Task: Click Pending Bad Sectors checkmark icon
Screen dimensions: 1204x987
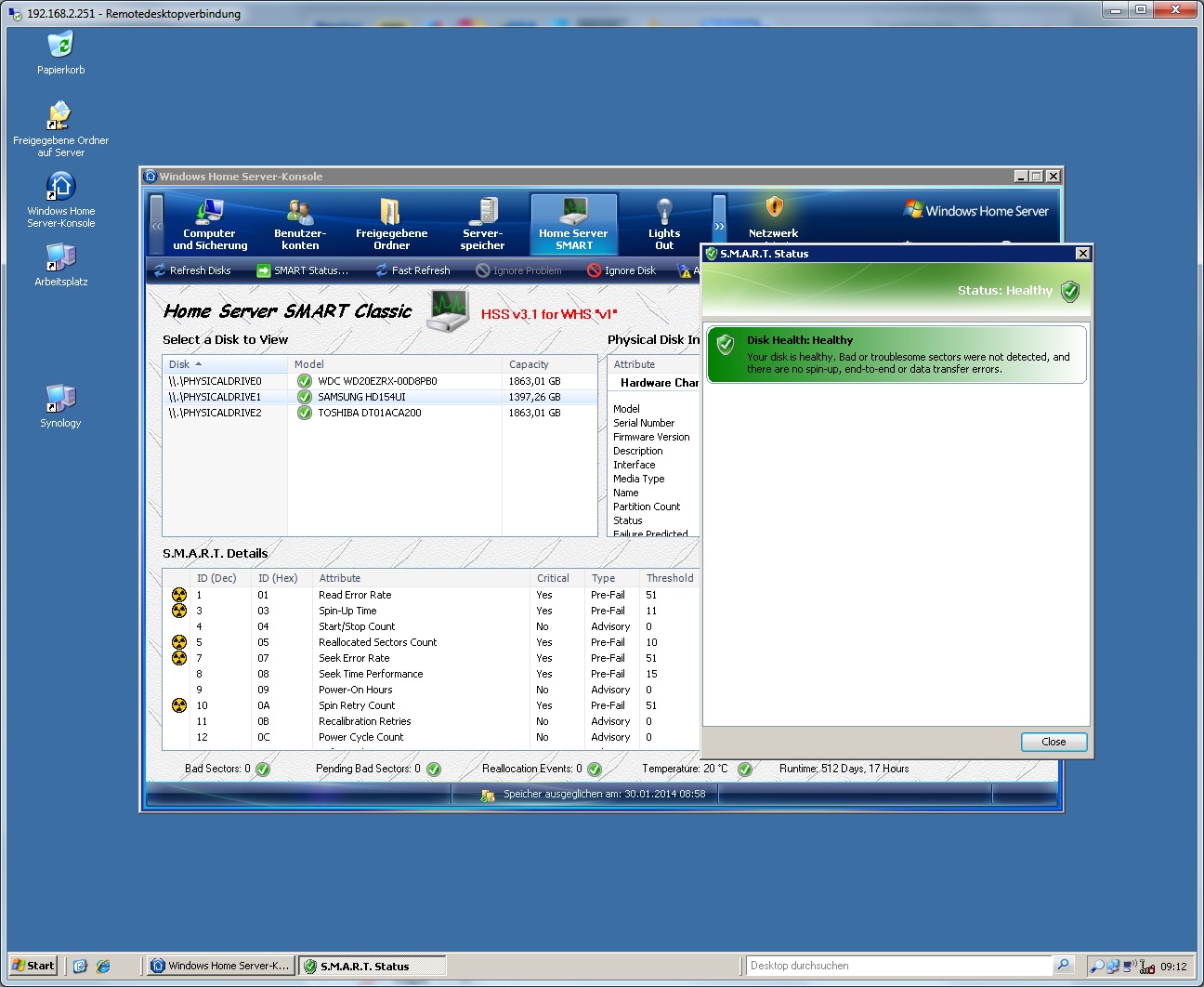Action: tap(434, 769)
